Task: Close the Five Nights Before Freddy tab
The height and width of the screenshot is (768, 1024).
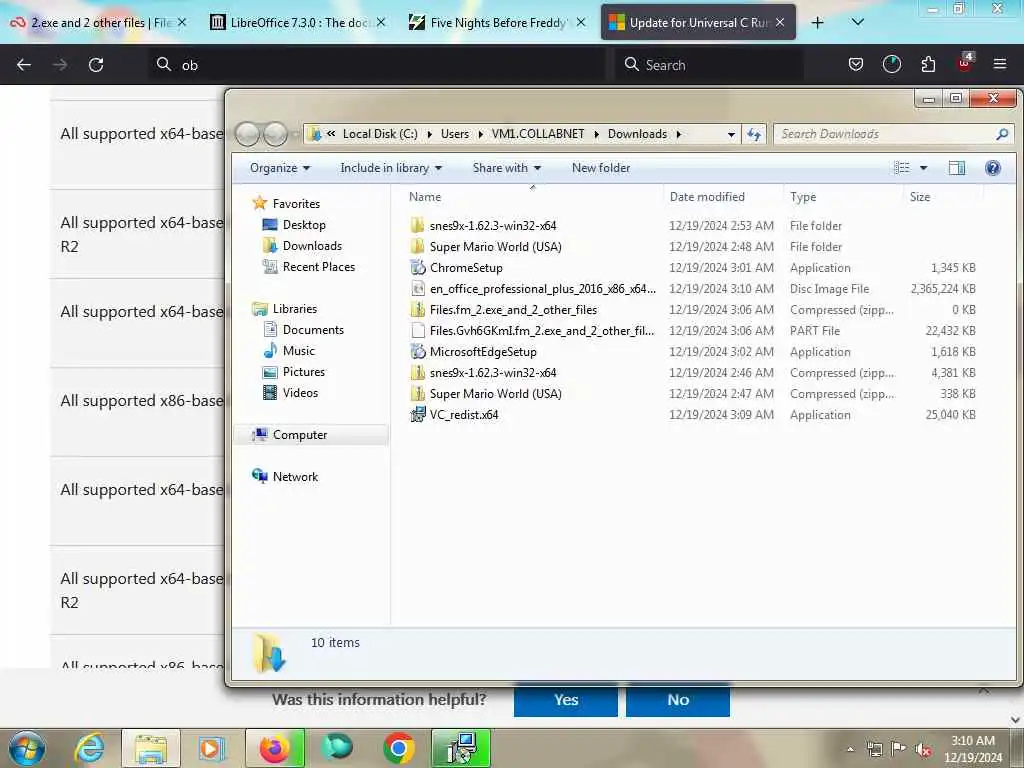Action: (581, 22)
